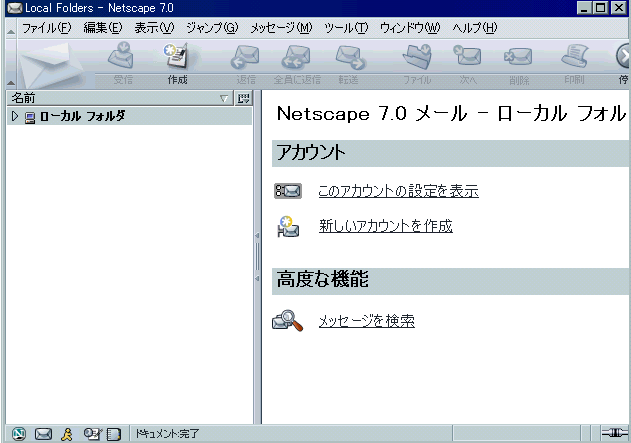This screenshot has width=631, height=443.
Task: Open the ヘルプ(H) menu
Action: click(x=474, y=28)
